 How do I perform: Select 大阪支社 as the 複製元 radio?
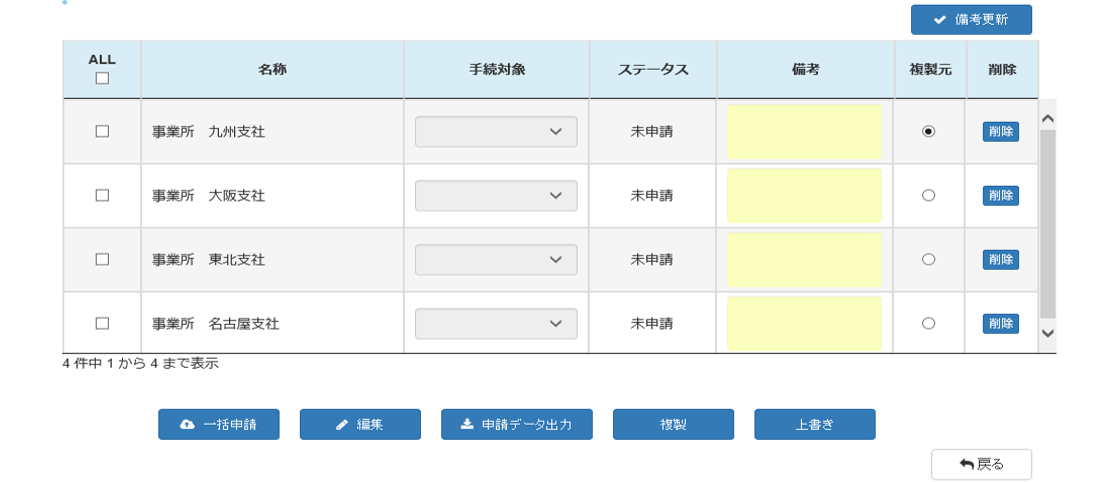[x=928, y=196]
